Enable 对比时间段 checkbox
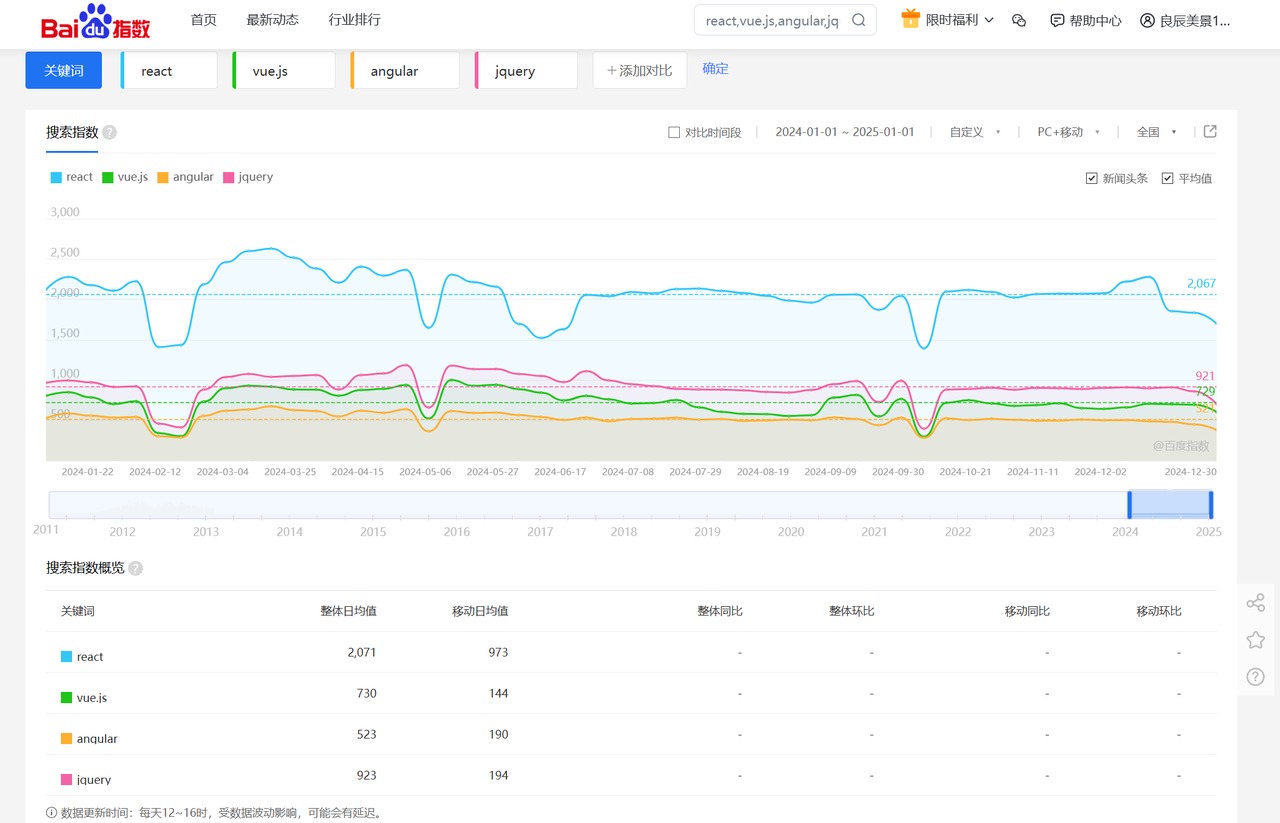Screen dimensions: 1280x823 point(674,132)
